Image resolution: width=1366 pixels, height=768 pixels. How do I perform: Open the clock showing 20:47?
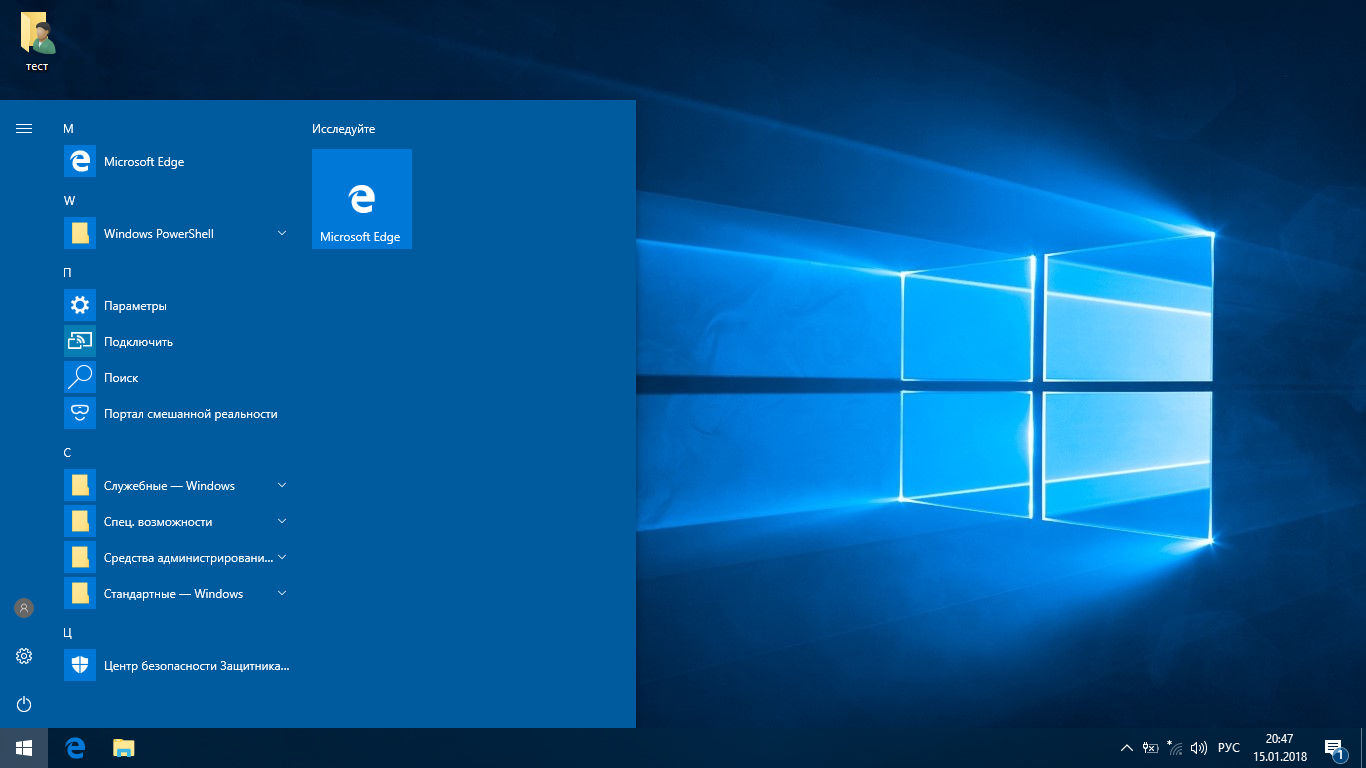pos(1279,748)
